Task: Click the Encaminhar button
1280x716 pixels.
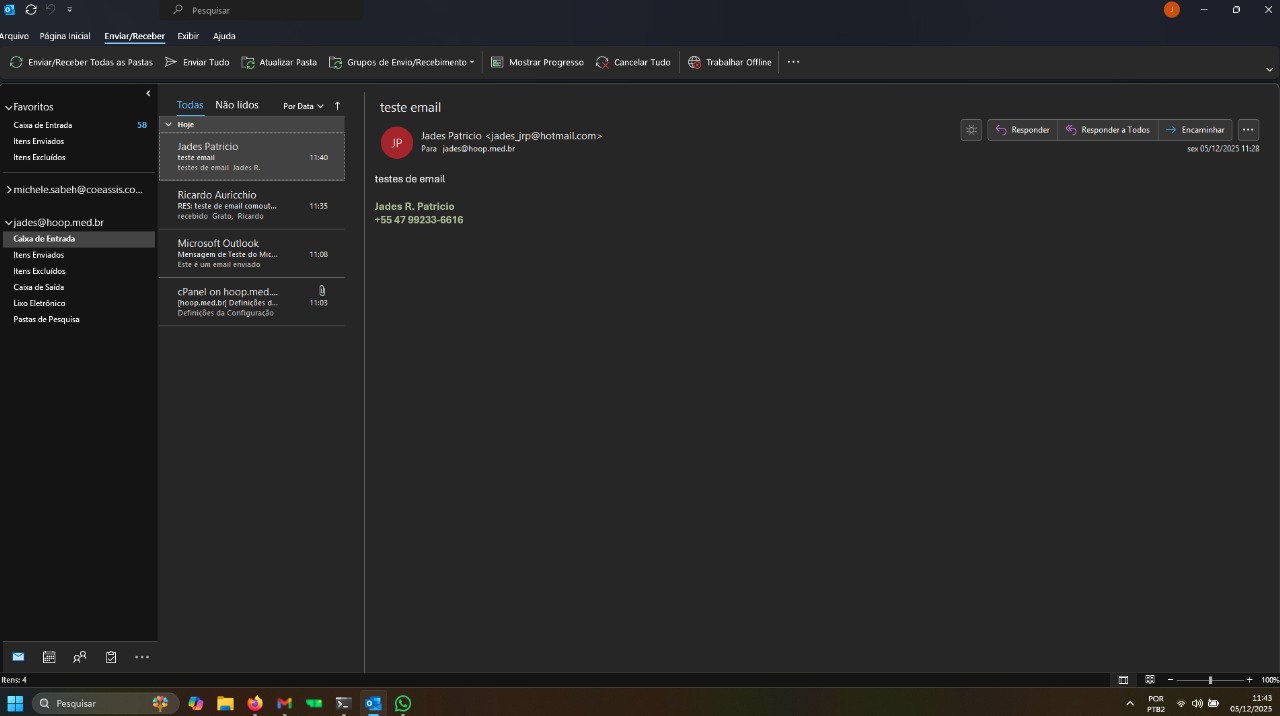Action: click(x=1195, y=130)
